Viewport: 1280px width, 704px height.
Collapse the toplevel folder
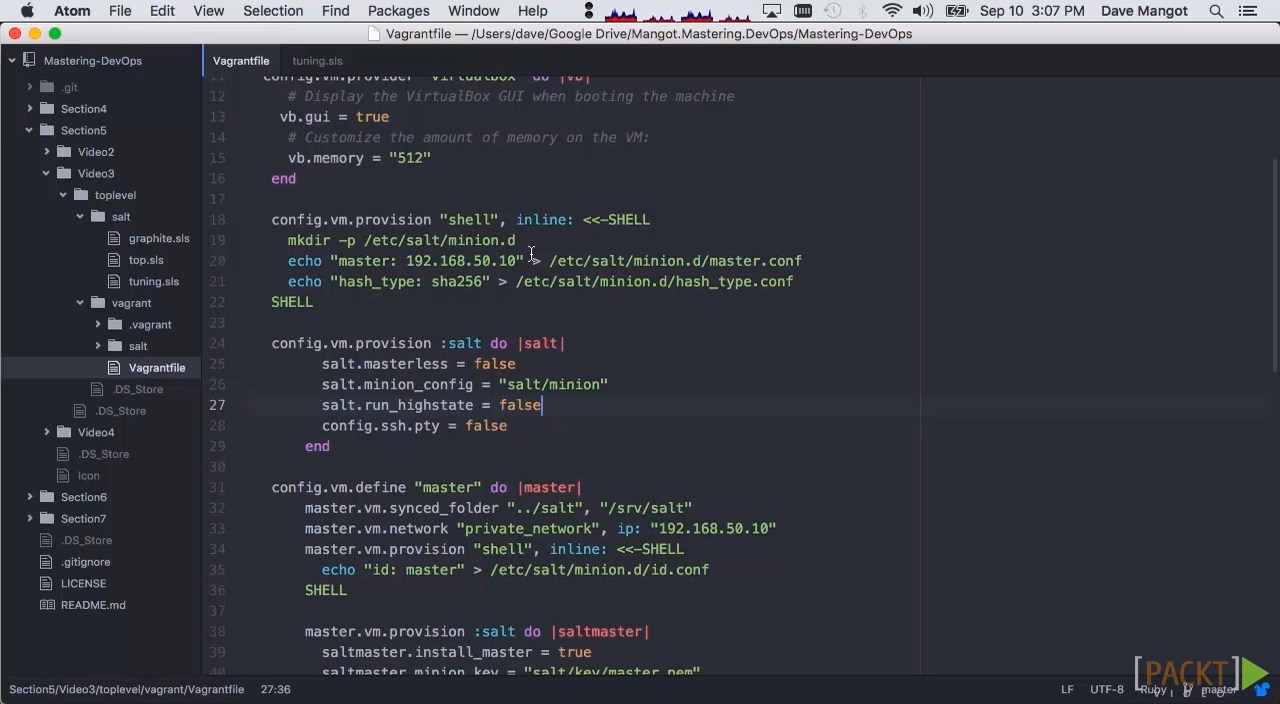coord(64,195)
